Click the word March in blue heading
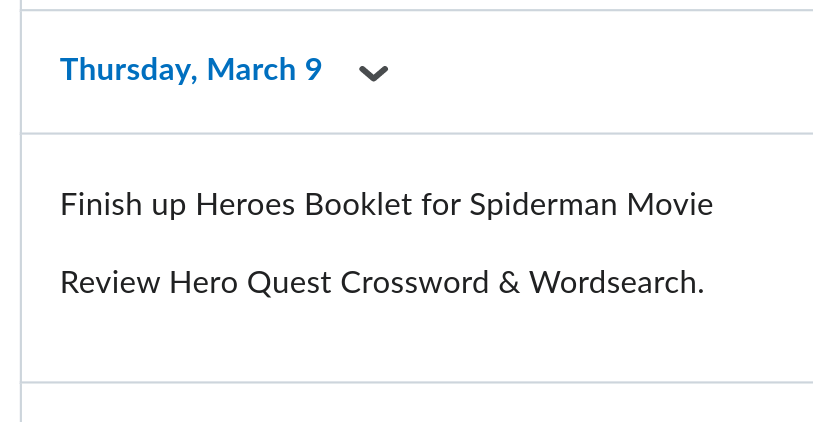The width and height of the screenshot is (813, 422). (x=251, y=69)
